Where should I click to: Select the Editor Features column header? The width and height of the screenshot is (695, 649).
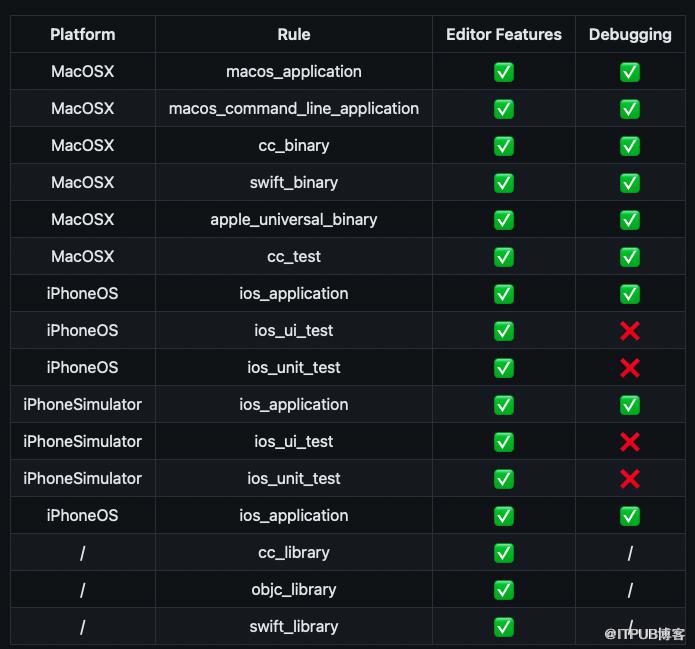coord(504,35)
